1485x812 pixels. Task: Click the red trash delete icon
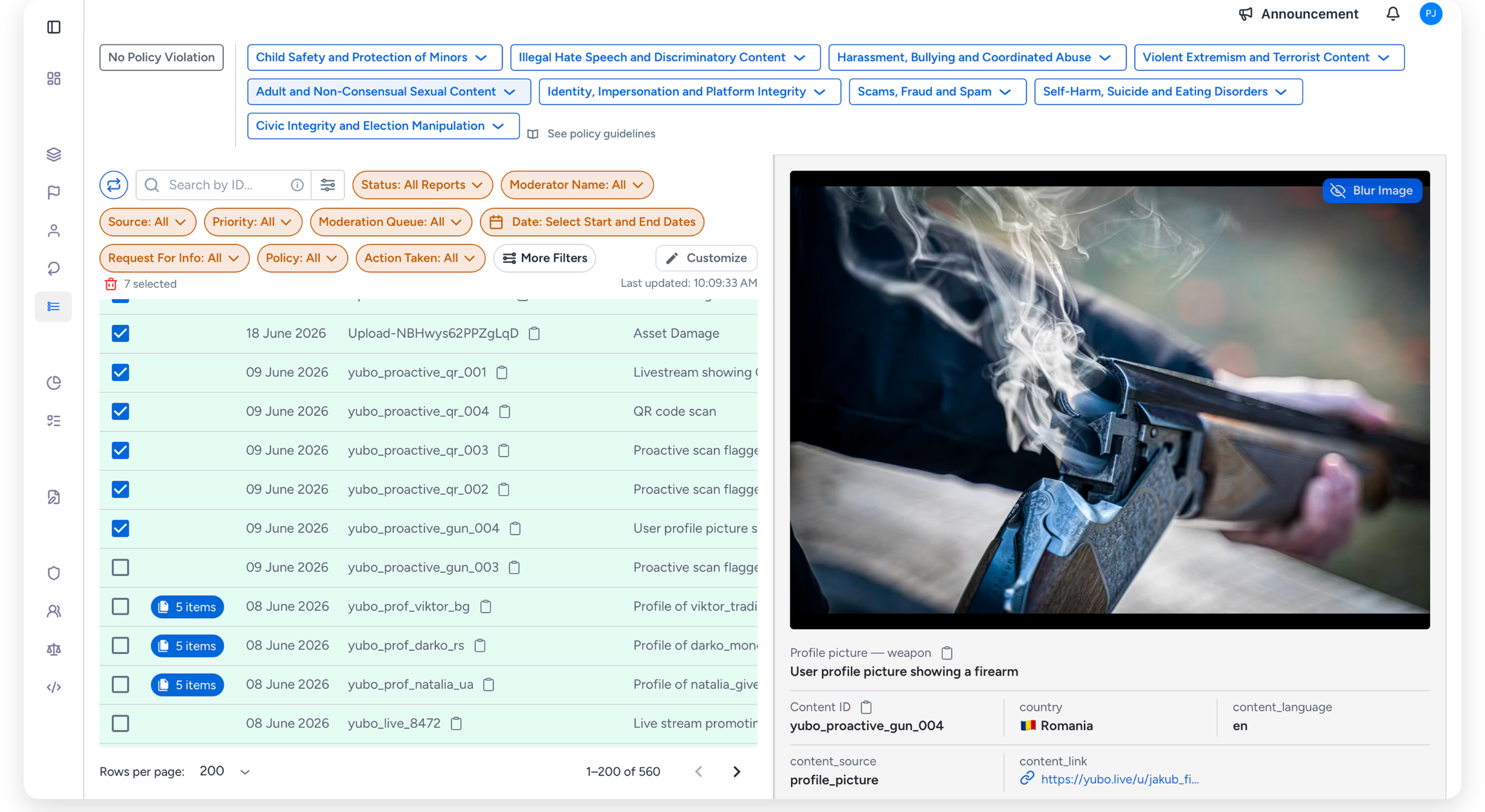click(111, 284)
